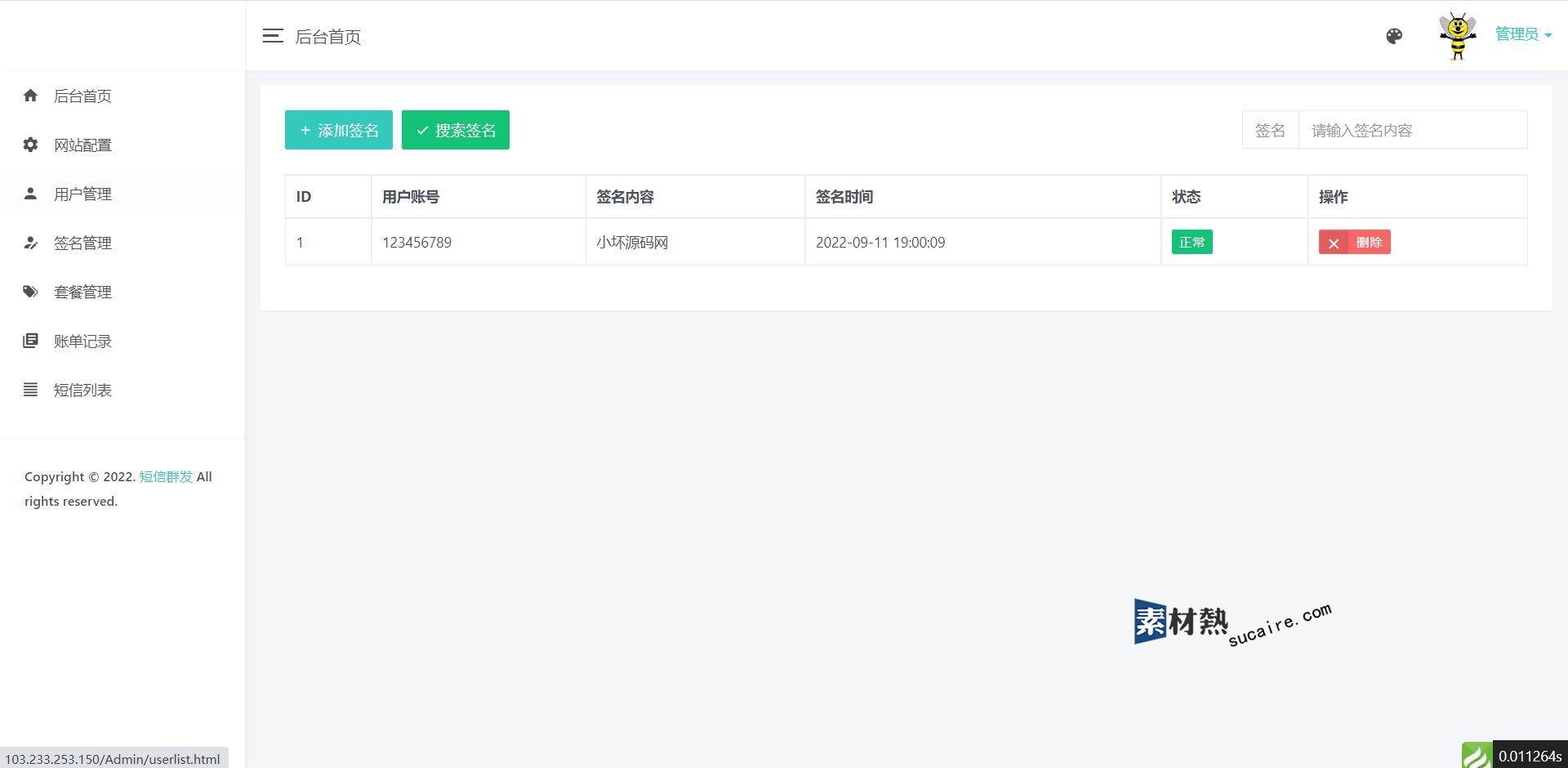Open 签名管理 in the sidebar

click(82, 243)
